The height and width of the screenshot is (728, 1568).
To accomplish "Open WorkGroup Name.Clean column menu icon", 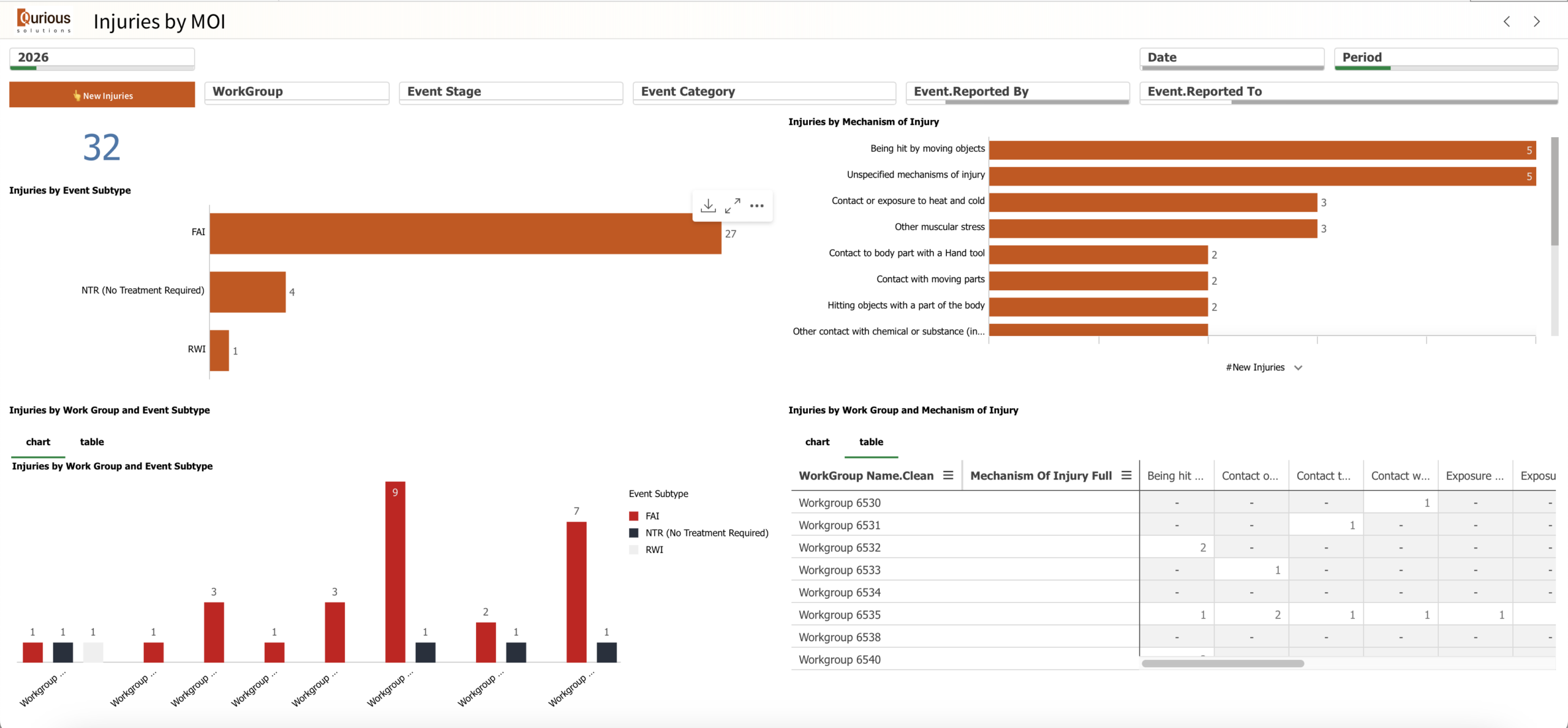I will pyautogui.click(x=948, y=475).
